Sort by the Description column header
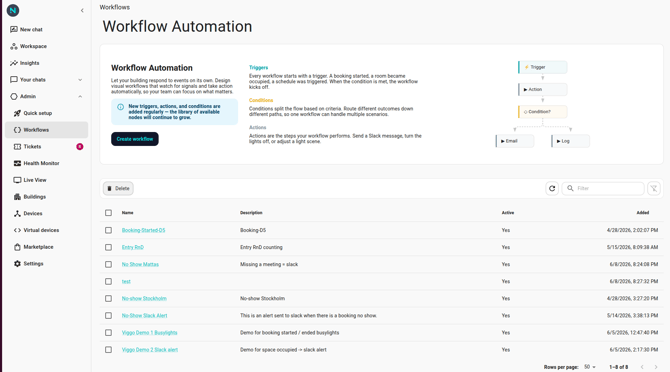This screenshot has height=372, width=670. [251, 213]
